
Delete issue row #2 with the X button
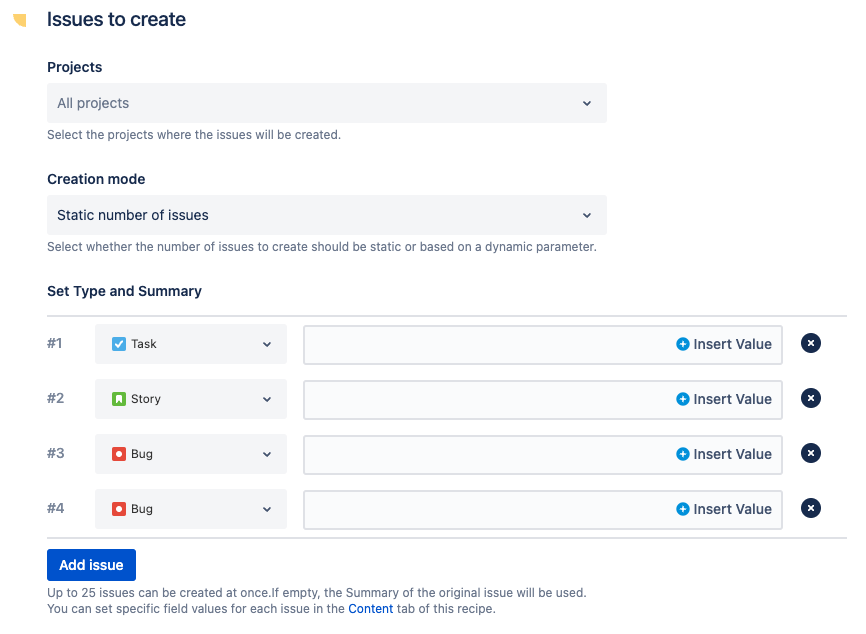coord(811,398)
